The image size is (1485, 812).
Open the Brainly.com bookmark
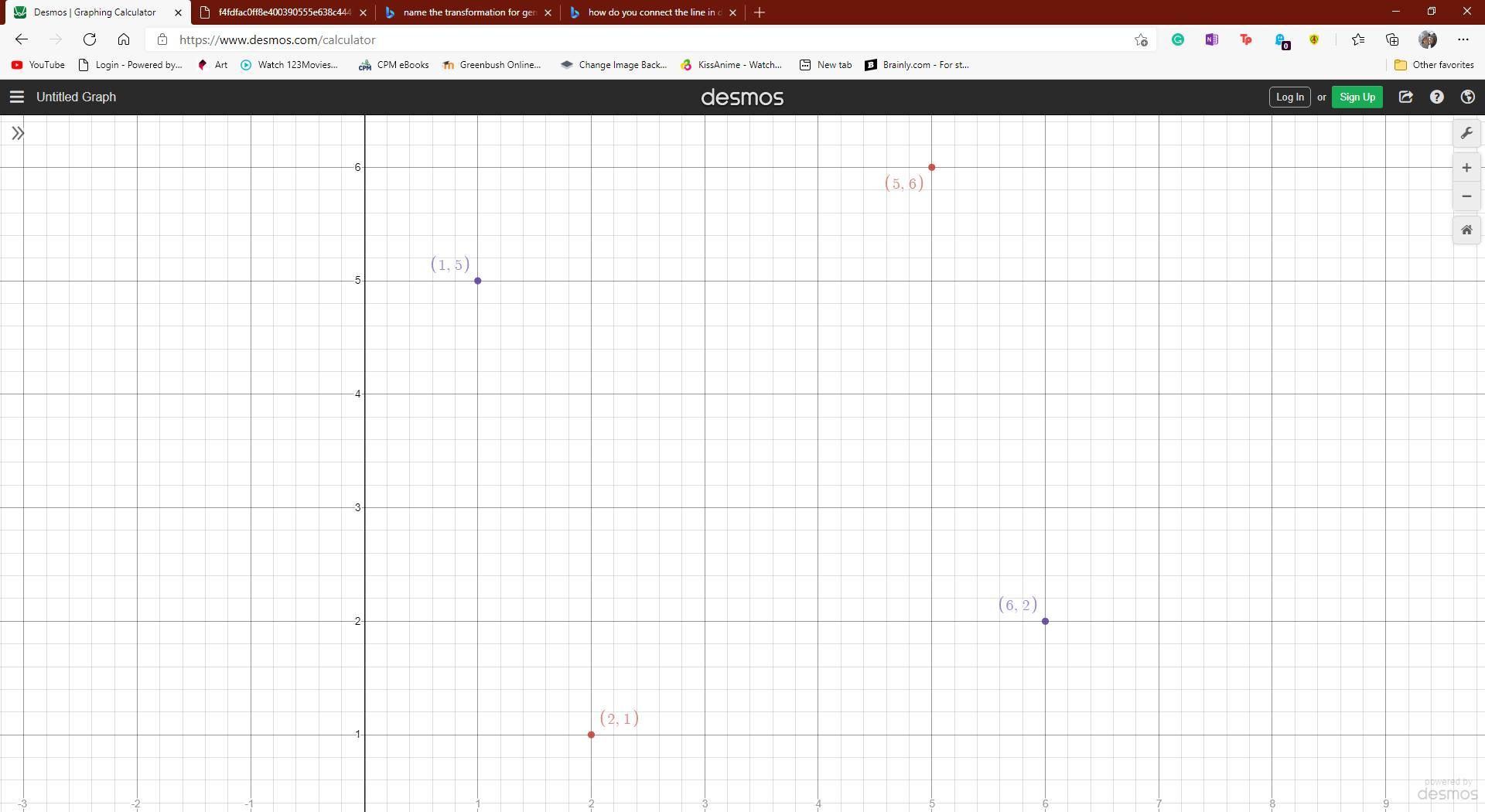click(917, 65)
